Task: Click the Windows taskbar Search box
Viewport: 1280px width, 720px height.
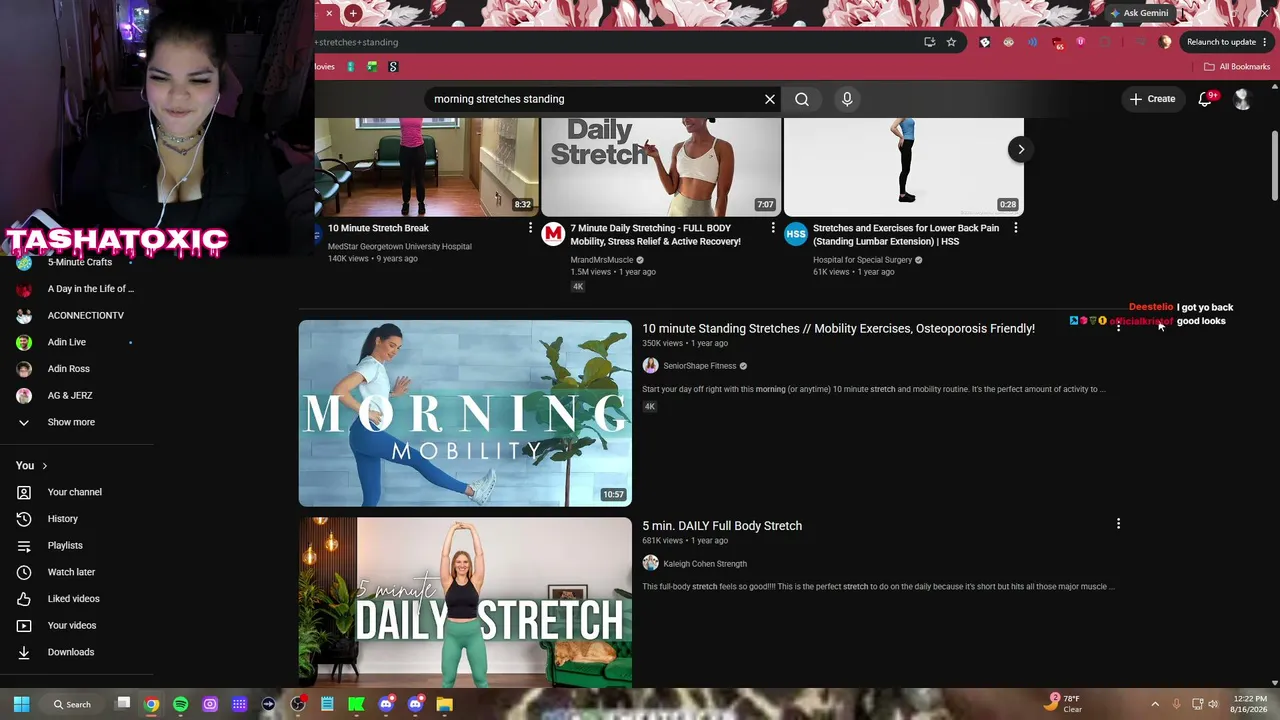Action: pyautogui.click(x=72, y=704)
